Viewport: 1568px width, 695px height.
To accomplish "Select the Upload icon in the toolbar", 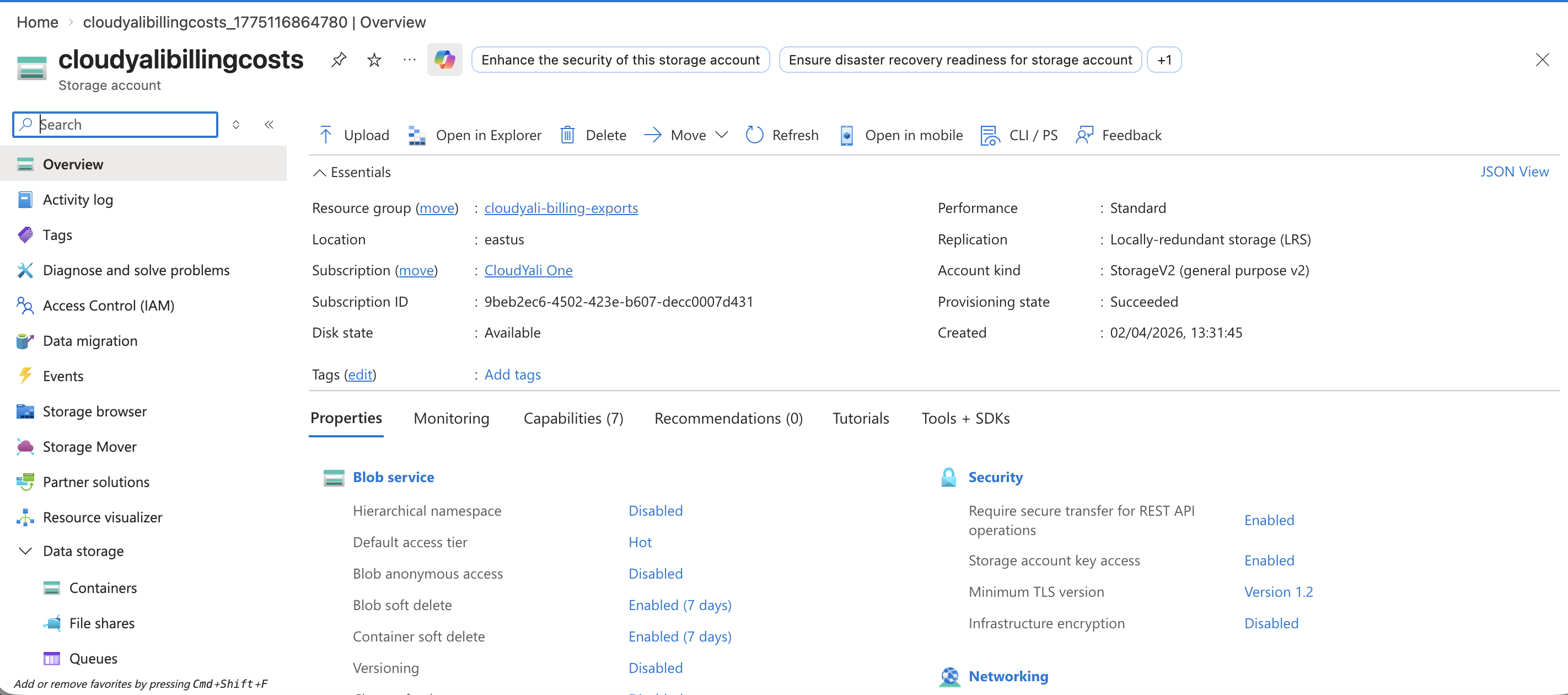I will 326,135.
